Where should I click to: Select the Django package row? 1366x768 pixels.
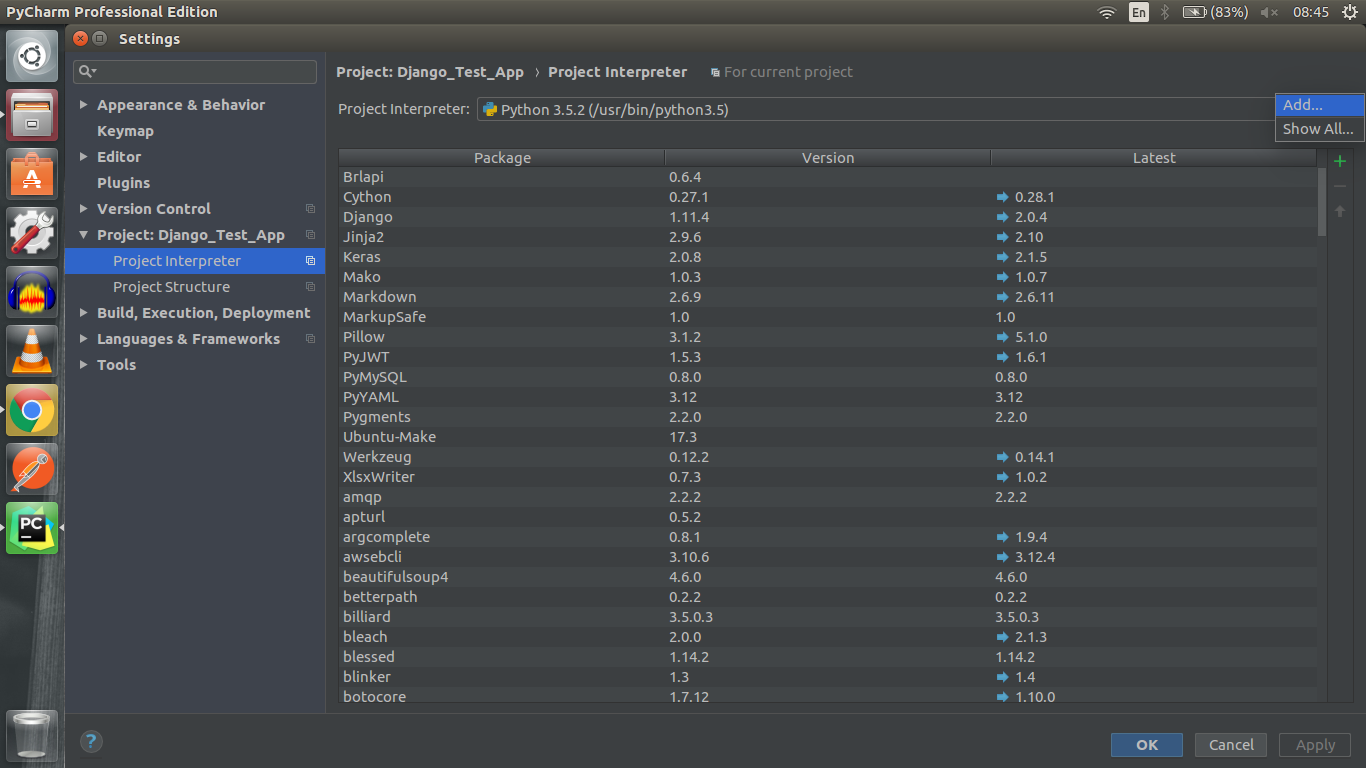coord(828,217)
